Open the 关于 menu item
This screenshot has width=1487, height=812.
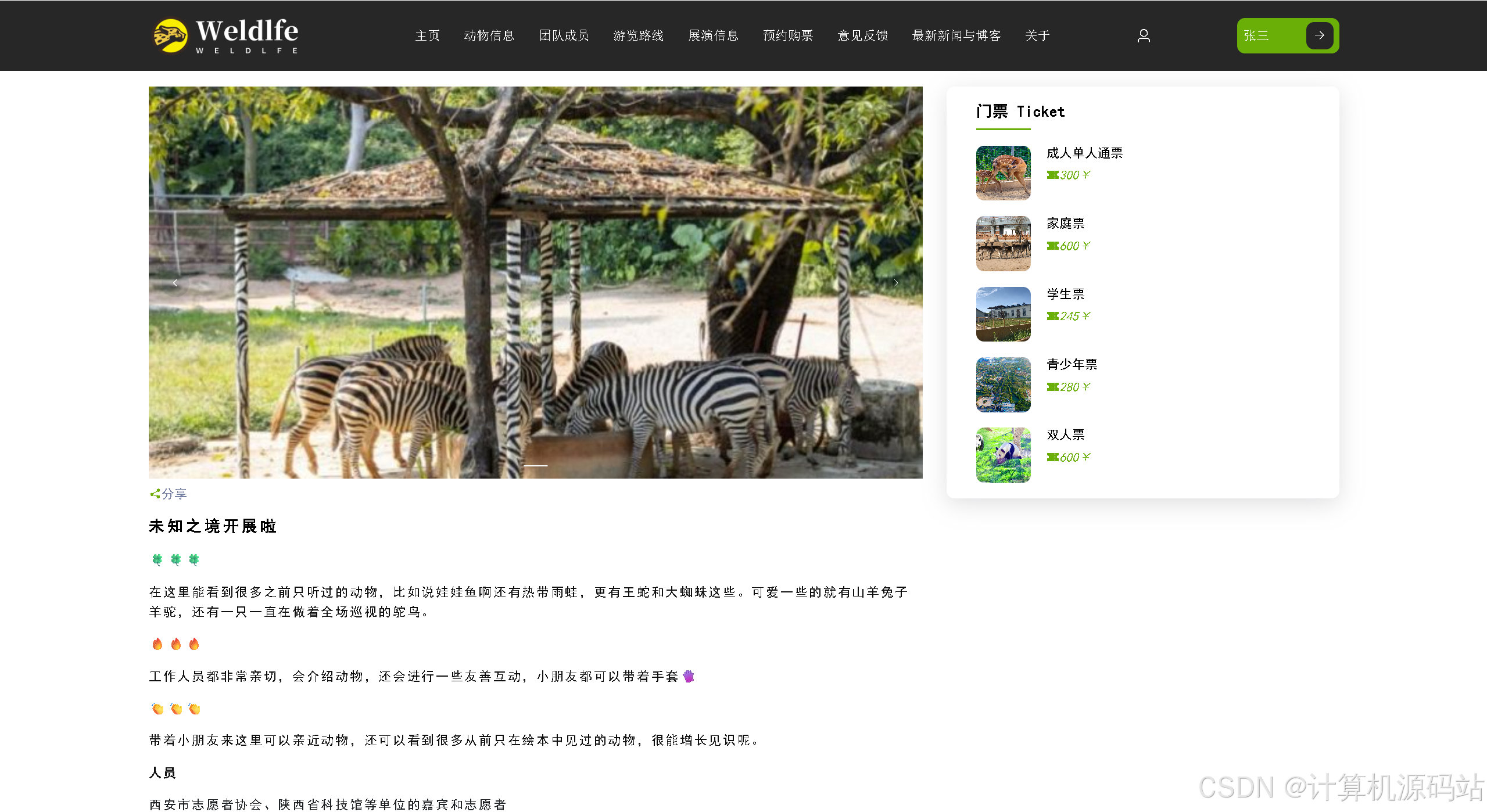[1037, 36]
